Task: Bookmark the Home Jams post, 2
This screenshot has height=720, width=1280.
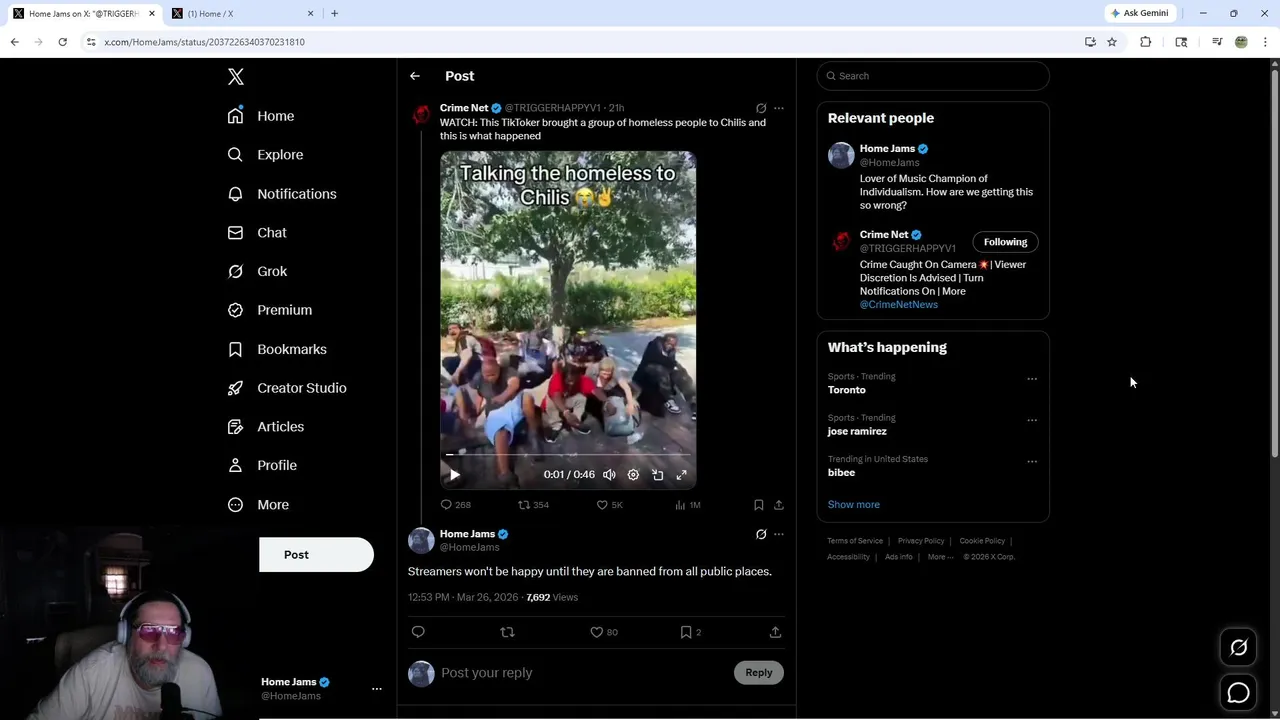Action: pyautogui.click(x=691, y=632)
